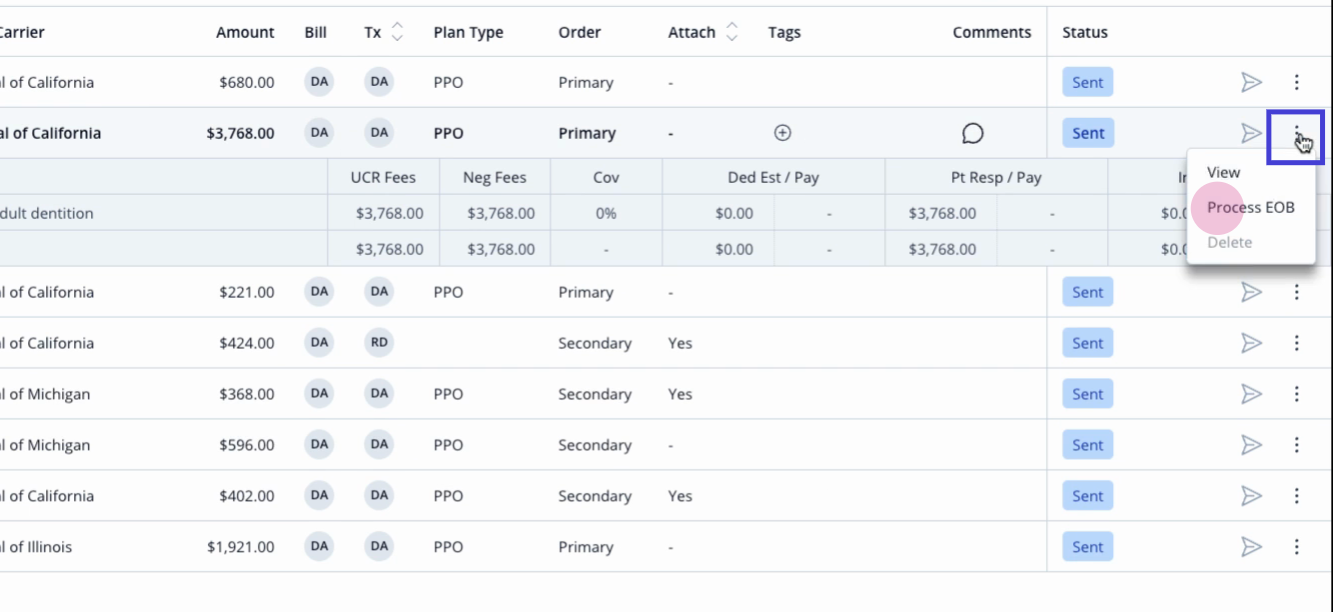This screenshot has height=612, width=1333.
Task: Open kebab menu for $424.00 claim
Action: coord(1297,343)
